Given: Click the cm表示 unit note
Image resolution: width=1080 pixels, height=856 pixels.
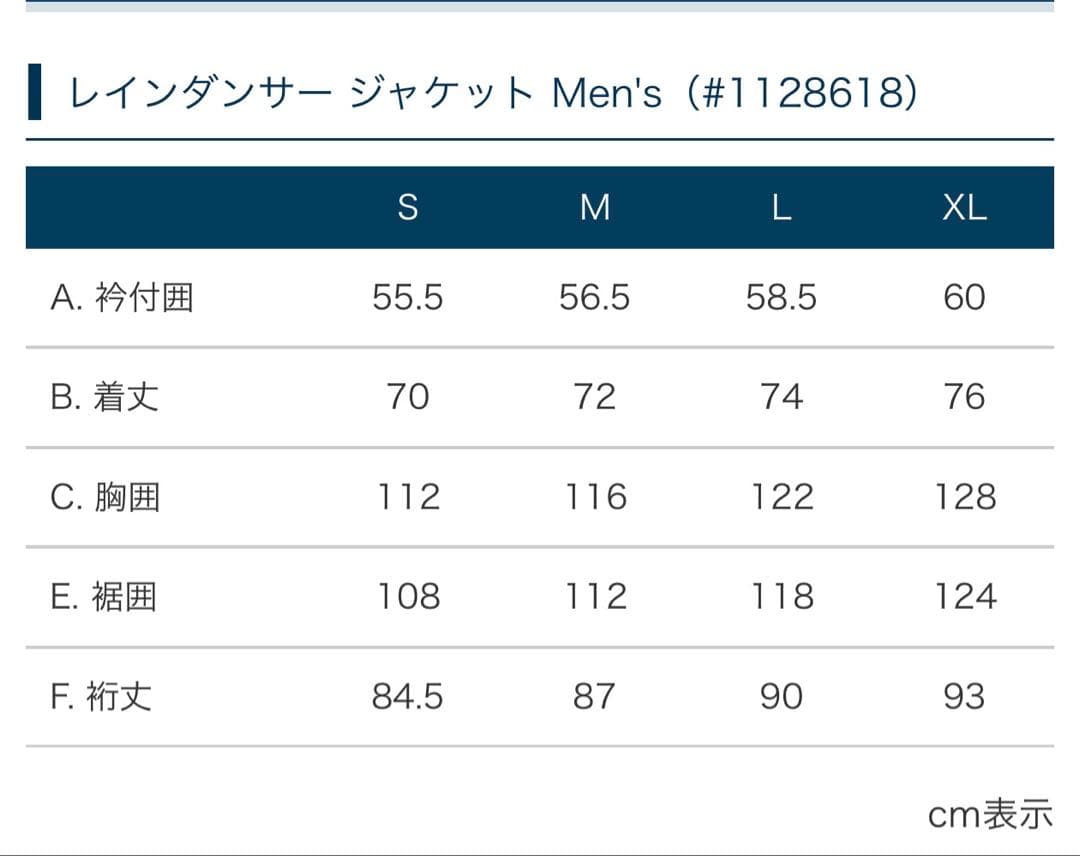Looking at the screenshot, I should 990,814.
